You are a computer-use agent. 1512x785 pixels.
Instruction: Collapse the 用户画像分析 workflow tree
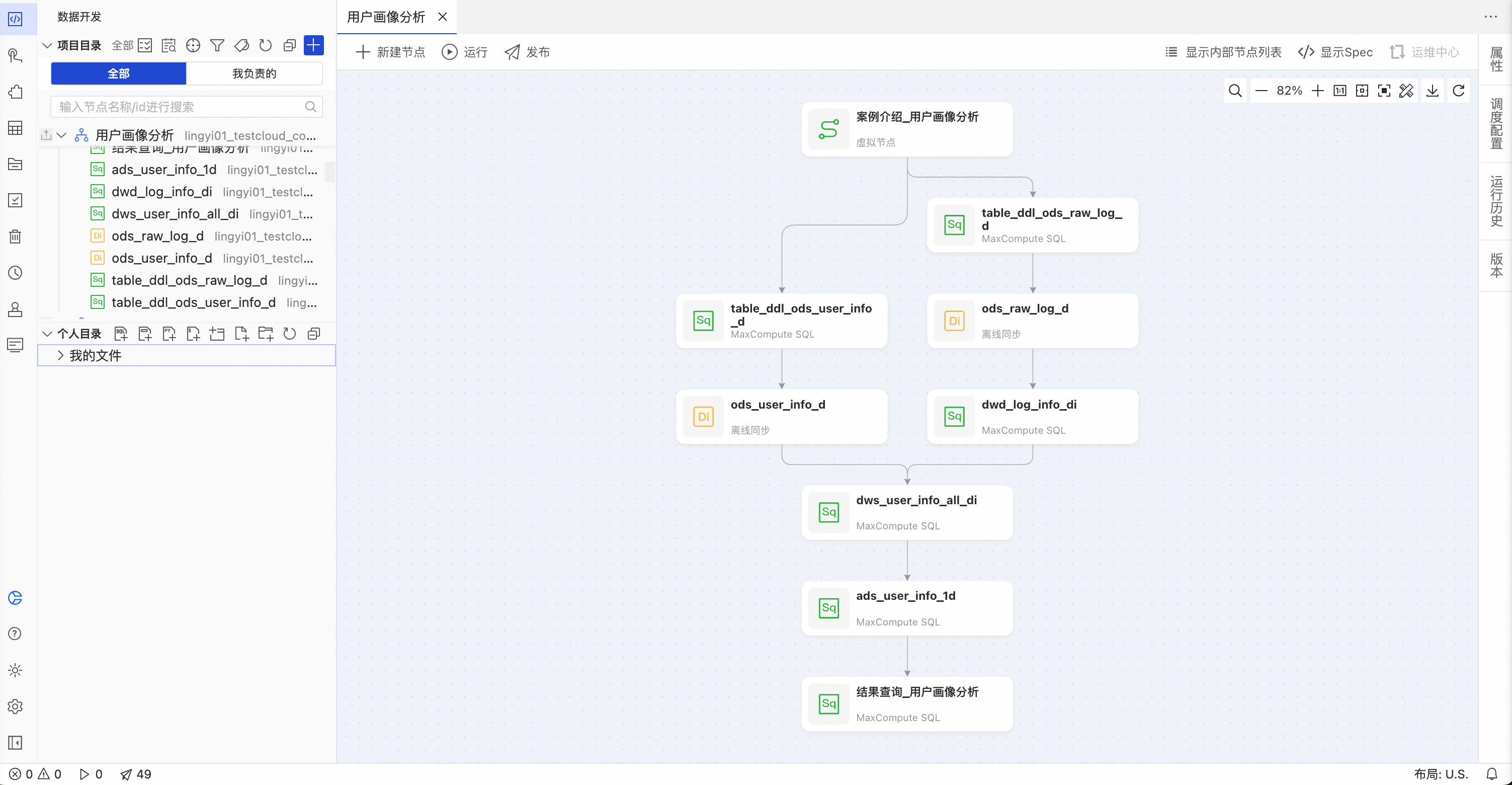(x=62, y=136)
